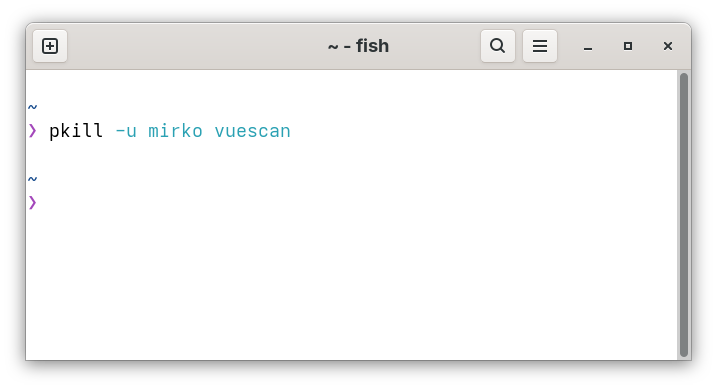Minimize the terminal window
717x389 pixels.
point(588,47)
